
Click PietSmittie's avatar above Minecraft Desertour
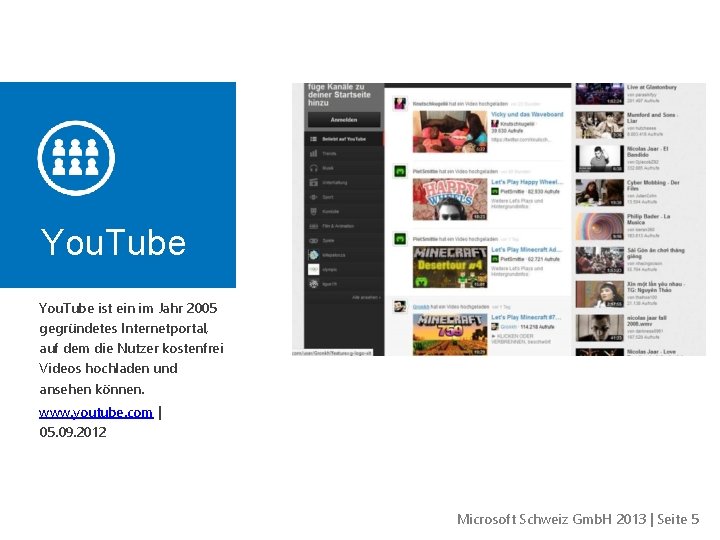(400, 239)
